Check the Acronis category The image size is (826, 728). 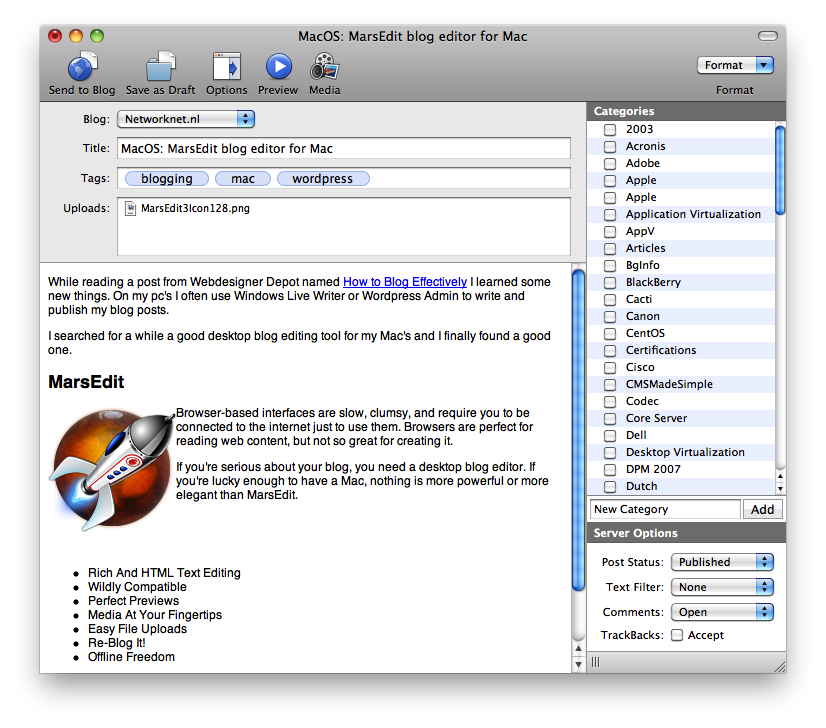tap(610, 146)
